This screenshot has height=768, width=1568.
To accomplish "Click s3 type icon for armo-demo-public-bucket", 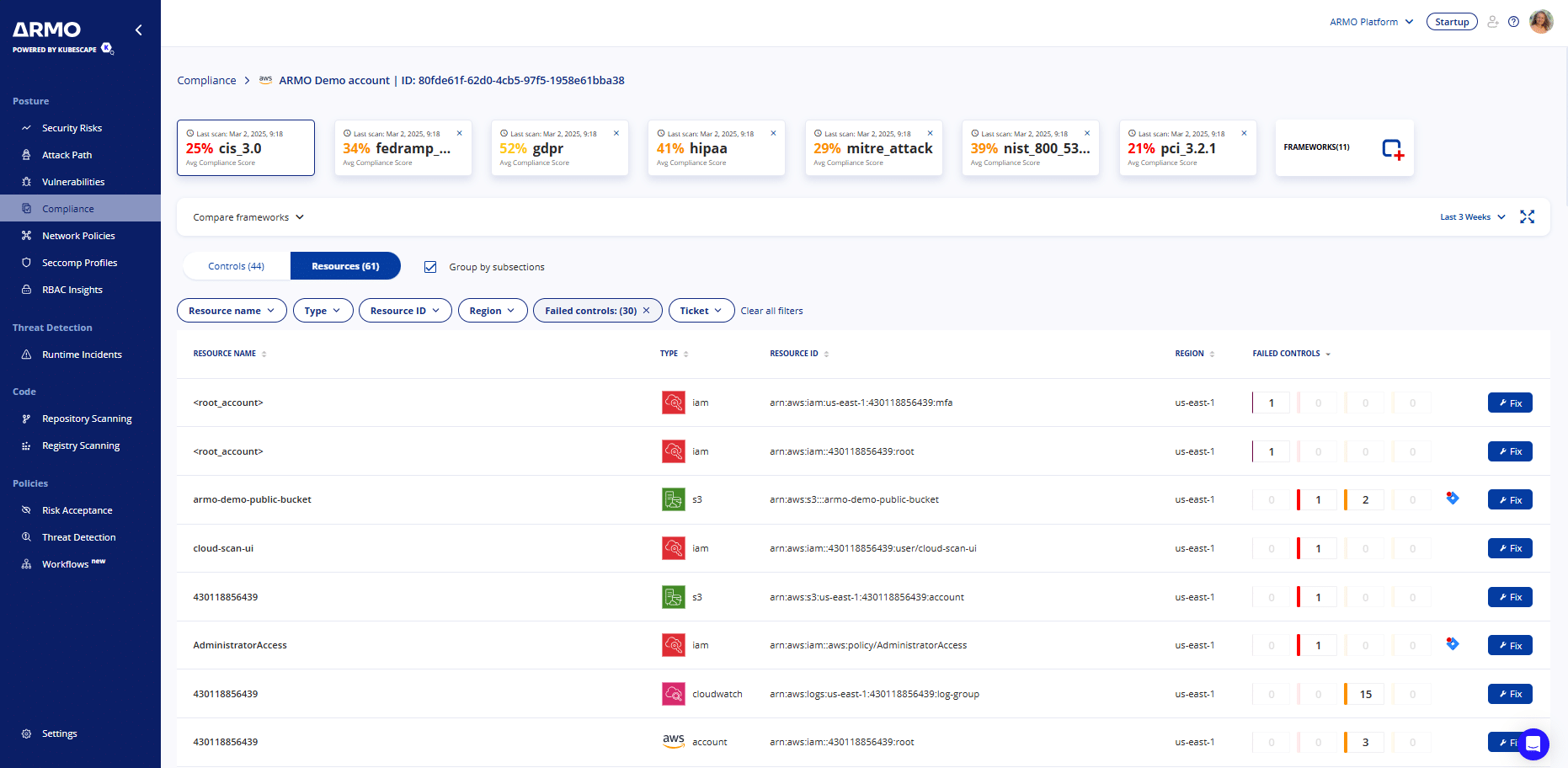I will [673, 499].
